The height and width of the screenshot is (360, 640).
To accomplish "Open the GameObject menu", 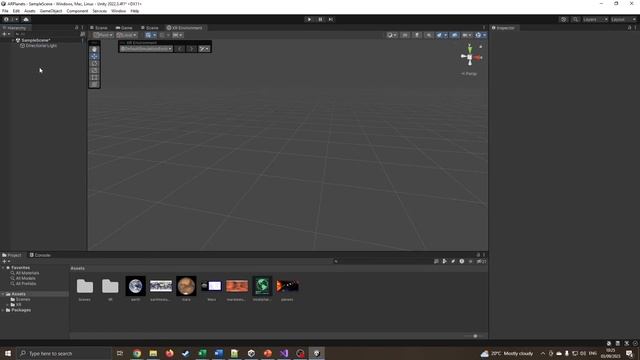I will click(51, 11).
